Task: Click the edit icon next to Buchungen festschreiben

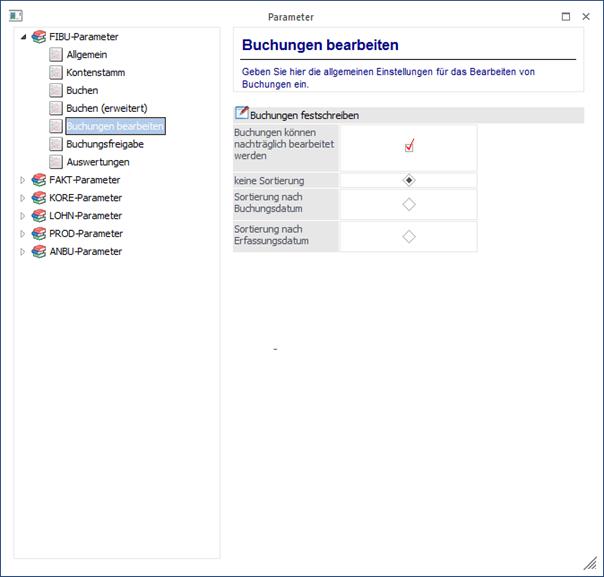Action: (x=241, y=114)
